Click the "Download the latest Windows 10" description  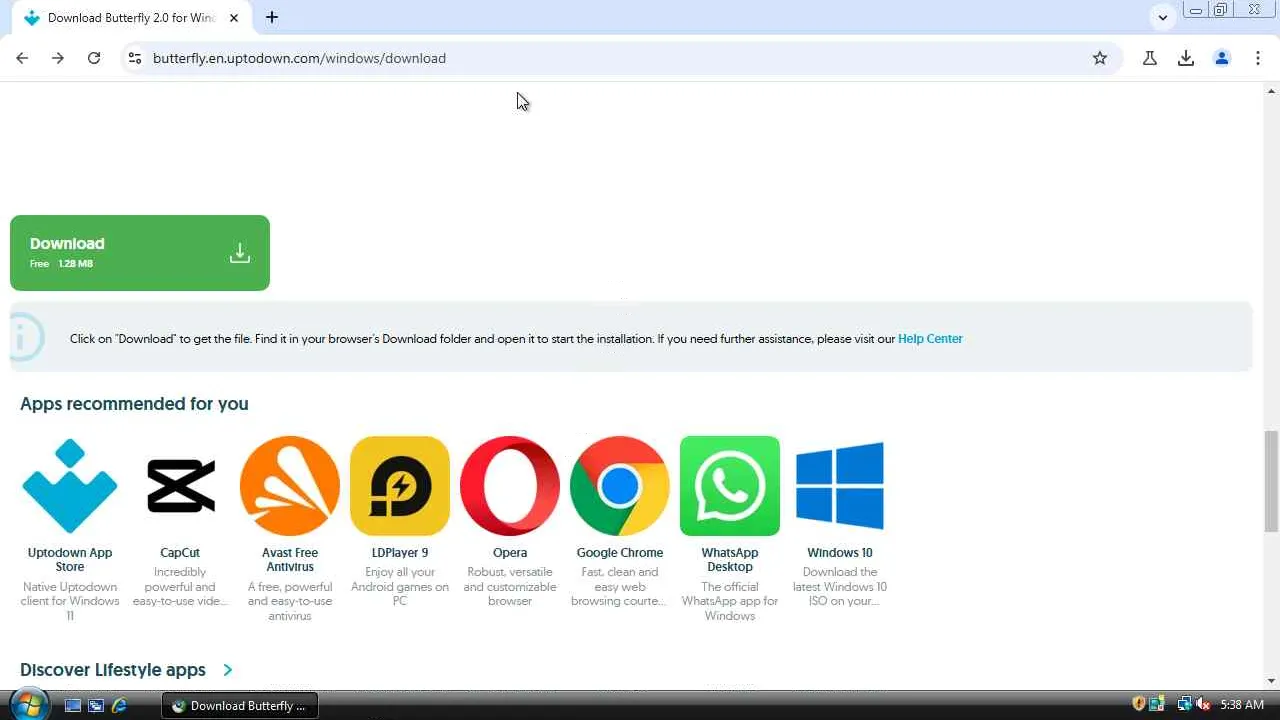click(840, 587)
